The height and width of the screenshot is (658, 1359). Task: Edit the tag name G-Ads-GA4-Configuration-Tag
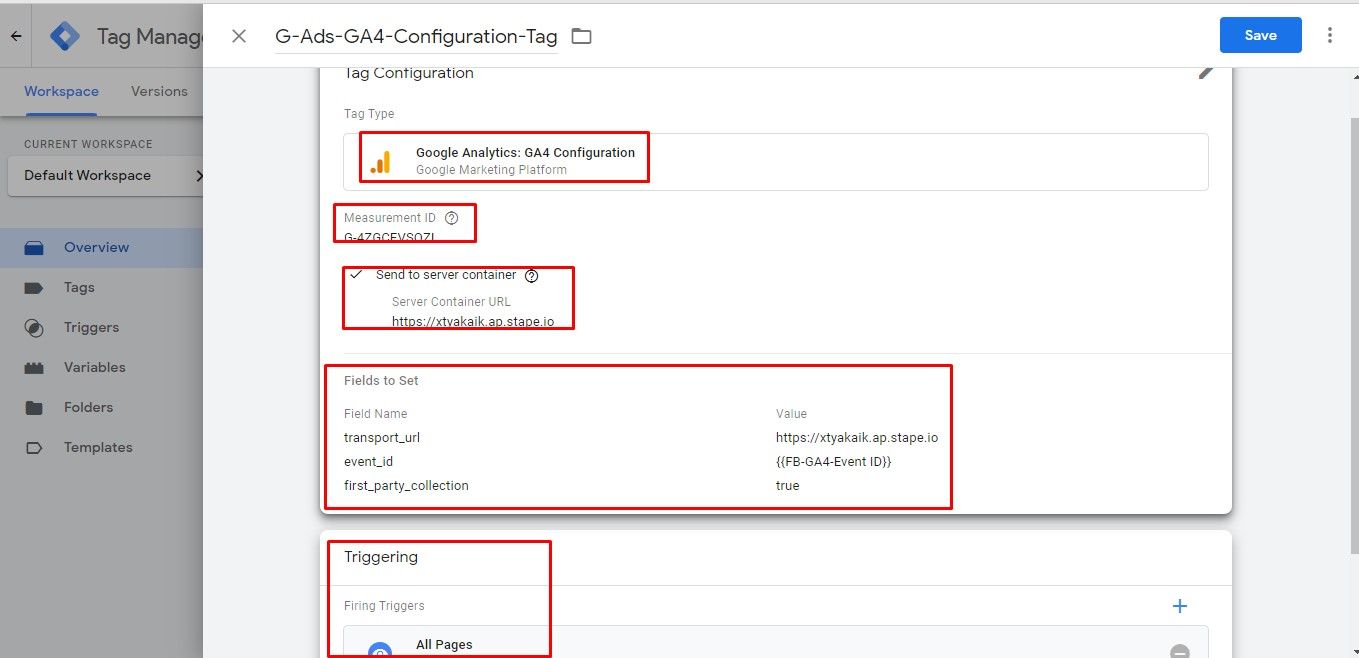tap(416, 37)
